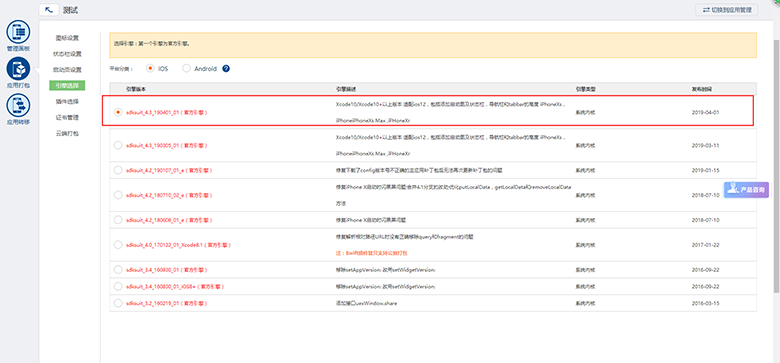Click the orange Swift note under sdksuit_4.0
This screenshot has width=780, height=363.
[x=372, y=254]
